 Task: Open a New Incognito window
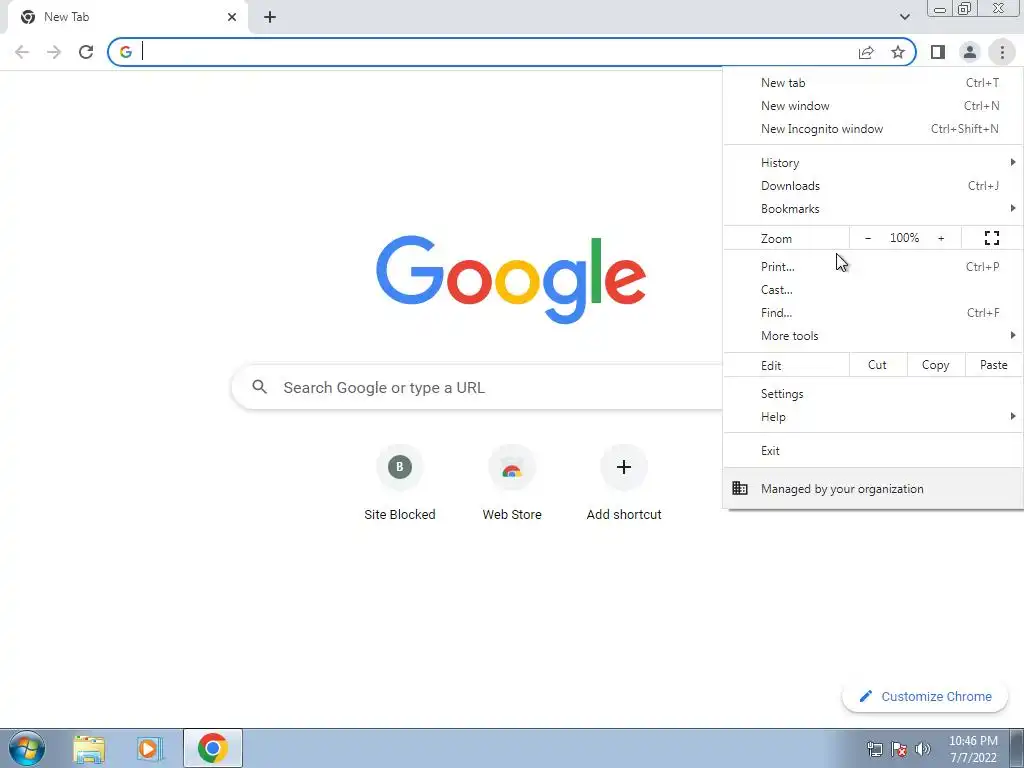point(873,129)
